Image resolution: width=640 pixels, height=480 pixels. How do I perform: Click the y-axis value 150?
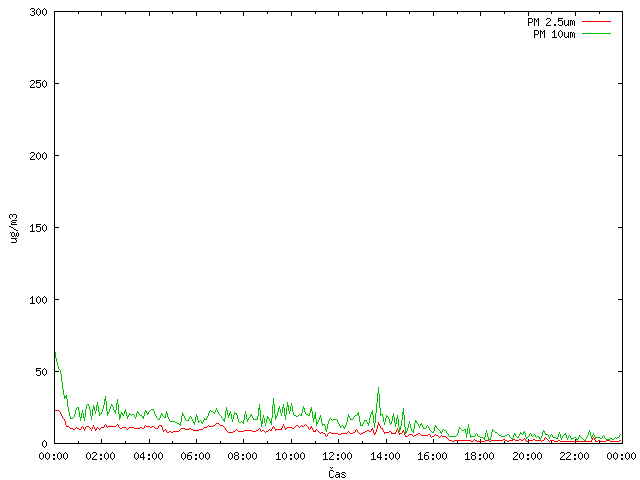38,228
